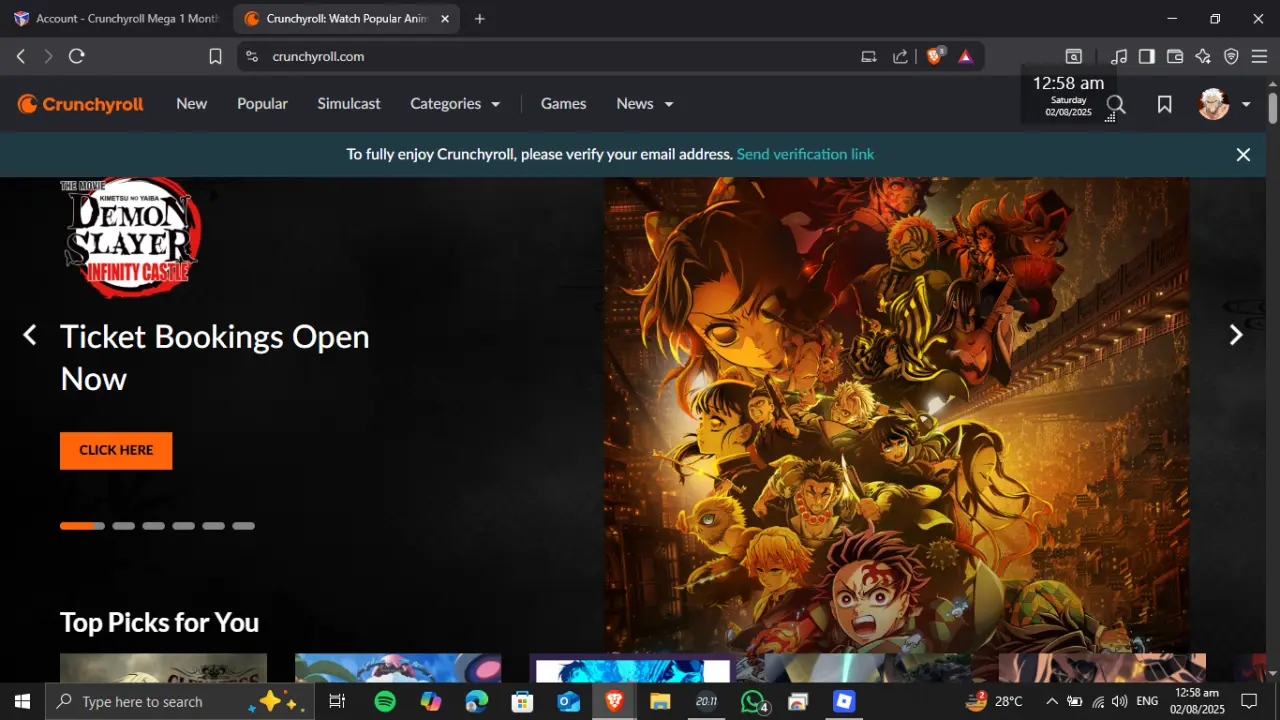This screenshot has height=720, width=1280.
Task: Select the sixth carousel indicator
Action: 243,526
